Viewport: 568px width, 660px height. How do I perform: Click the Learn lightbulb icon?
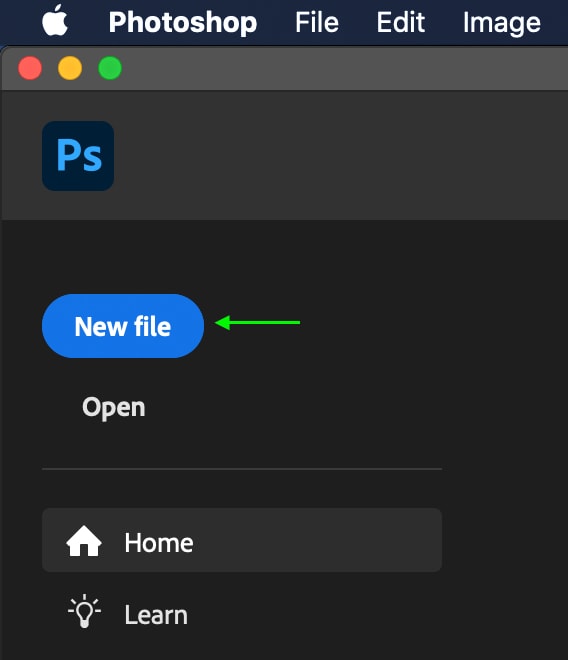tap(84, 611)
